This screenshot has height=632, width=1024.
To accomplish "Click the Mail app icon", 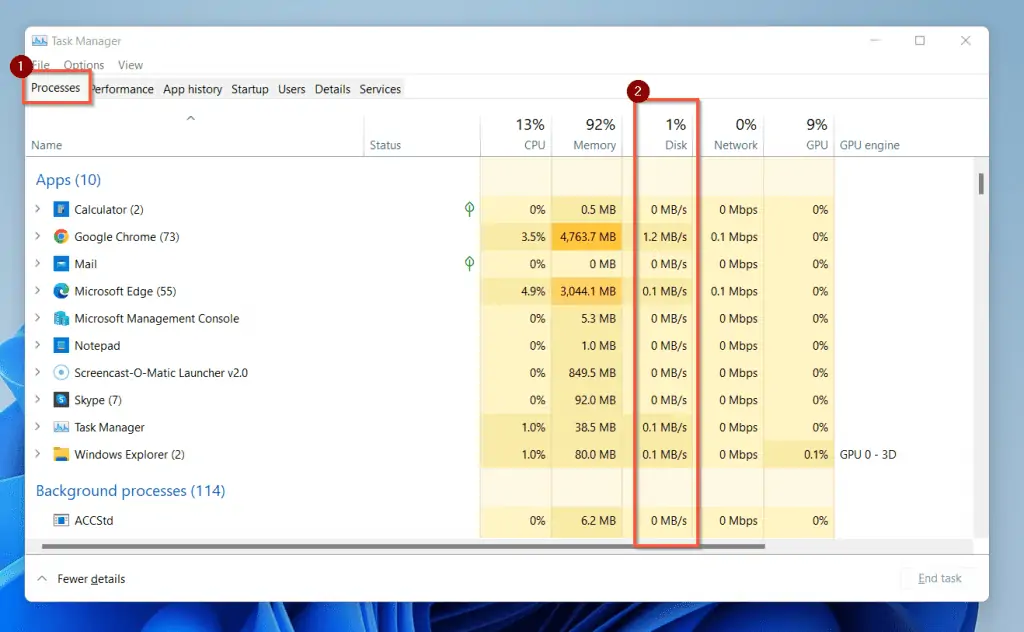I will click(61, 264).
